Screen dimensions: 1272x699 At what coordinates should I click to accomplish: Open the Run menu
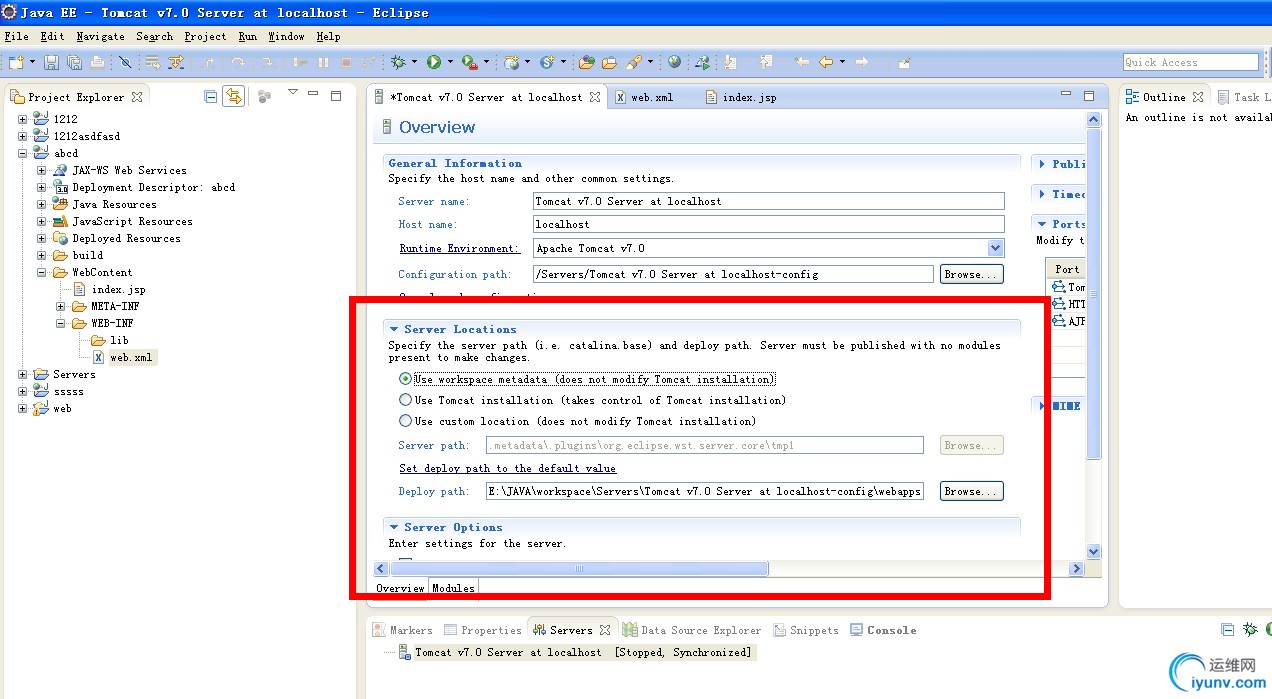(248, 36)
